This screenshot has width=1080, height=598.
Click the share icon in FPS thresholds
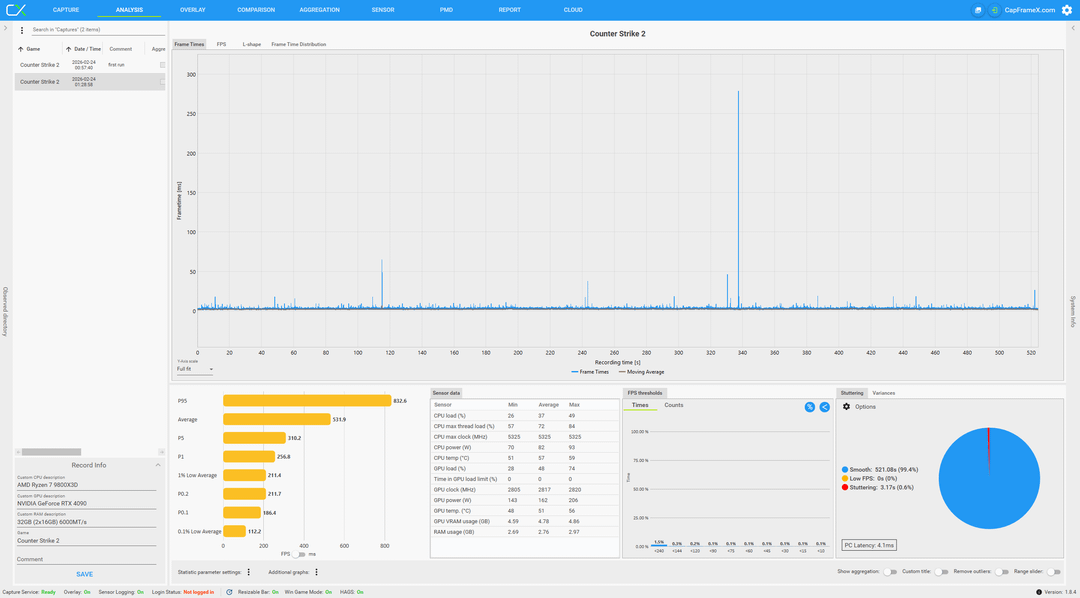pos(824,407)
